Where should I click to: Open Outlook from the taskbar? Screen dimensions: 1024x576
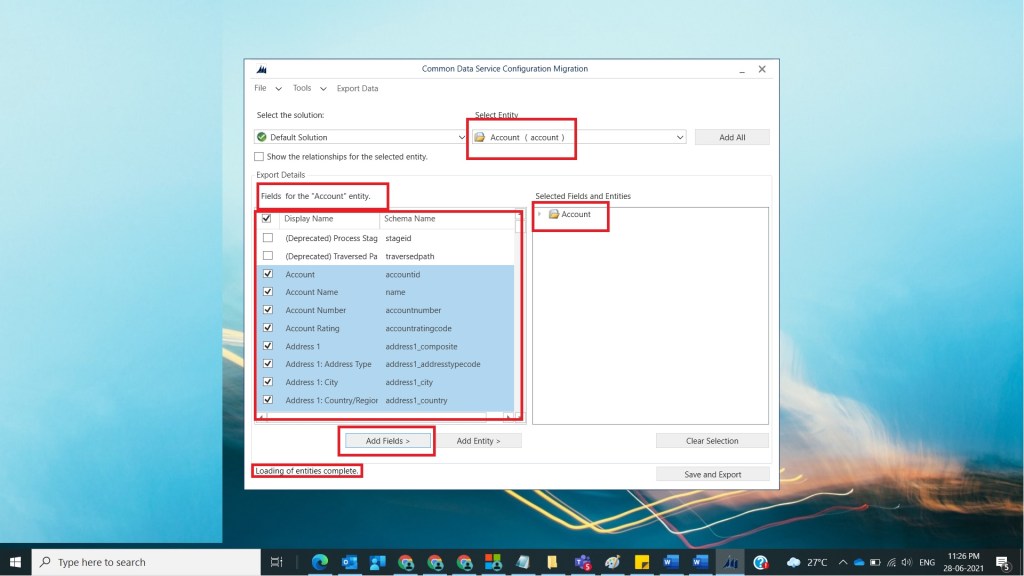pyautogui.click(x=349, y=562)
